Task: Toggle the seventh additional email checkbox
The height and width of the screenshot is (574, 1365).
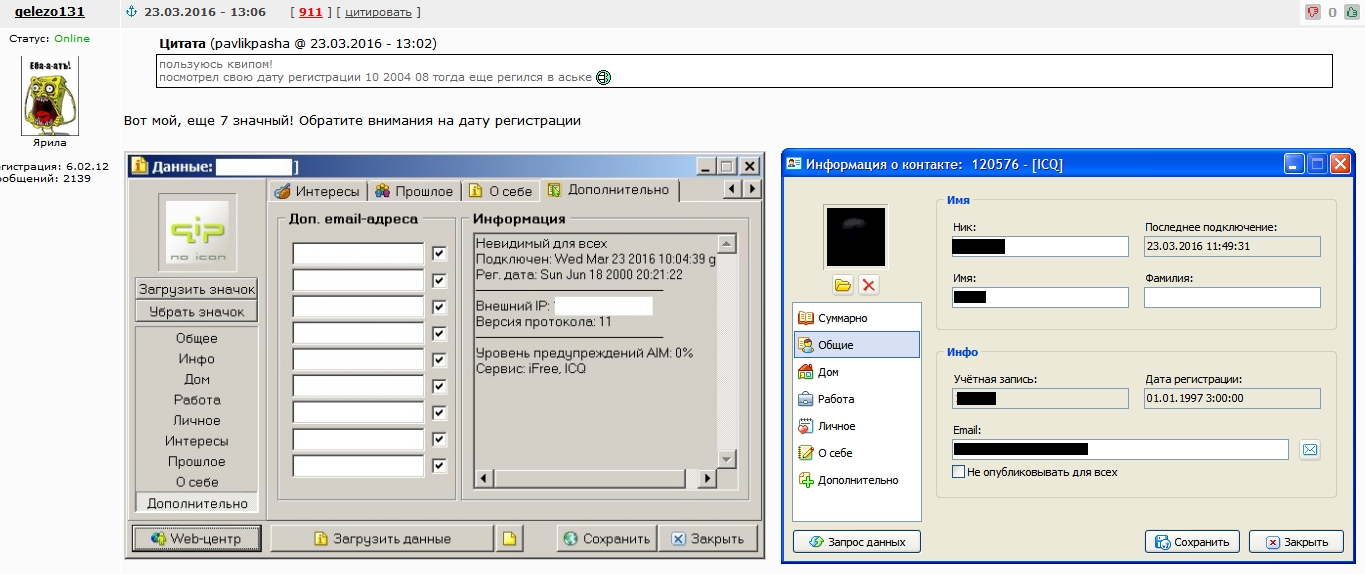Action: [x=439, y=413]
